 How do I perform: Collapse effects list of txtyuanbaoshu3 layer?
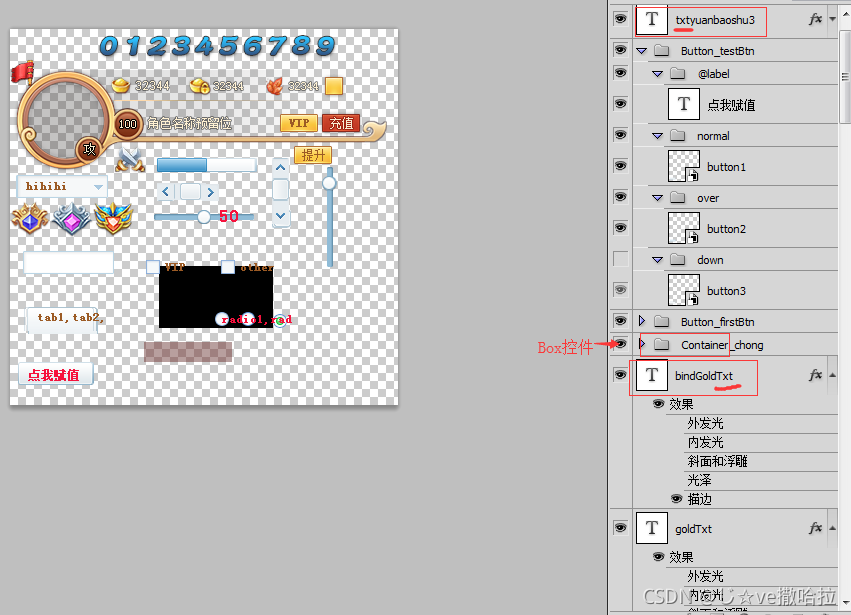coord(833,20)
